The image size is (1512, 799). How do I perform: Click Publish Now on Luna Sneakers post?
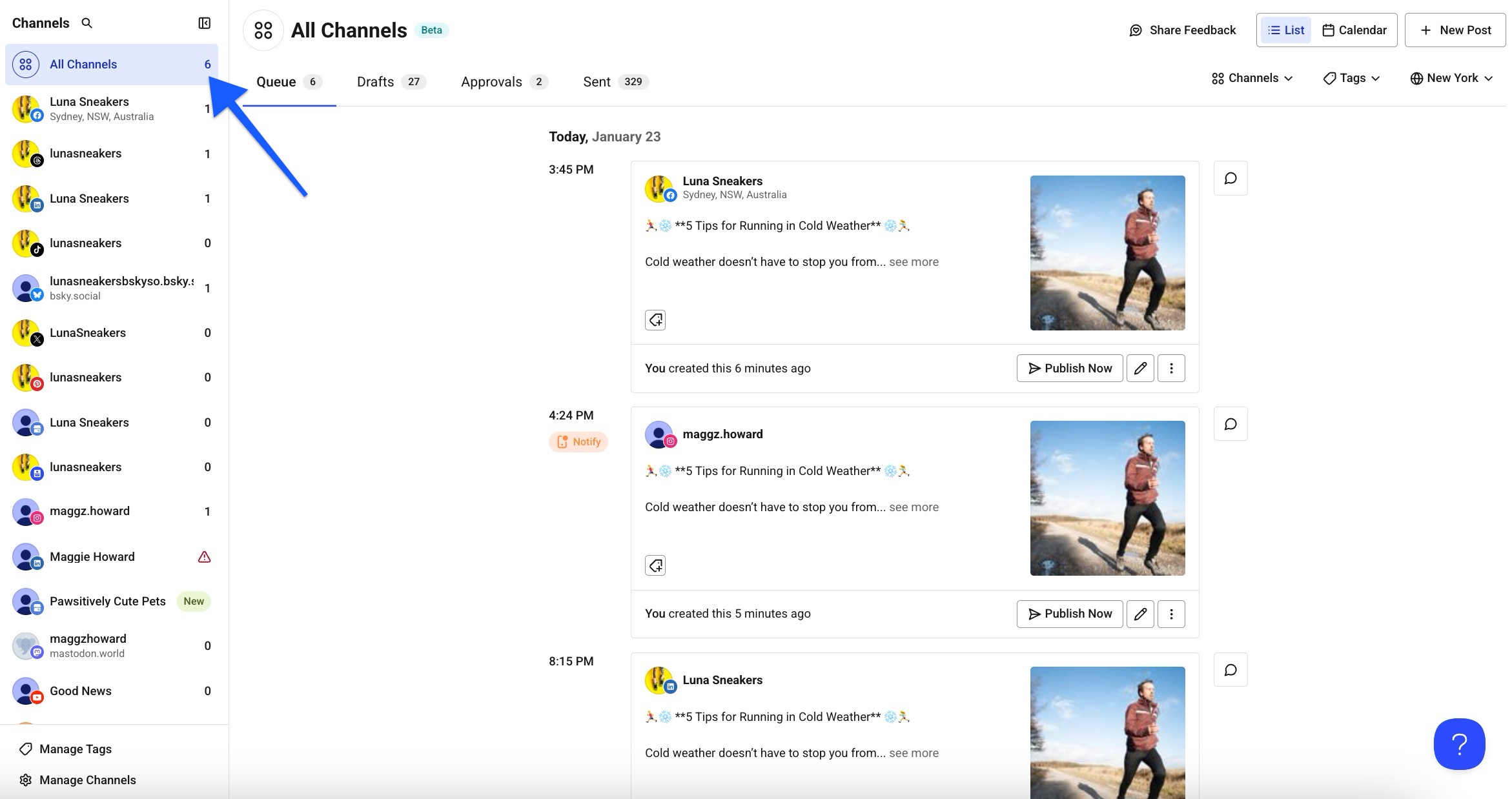(x=1068, y=368)
